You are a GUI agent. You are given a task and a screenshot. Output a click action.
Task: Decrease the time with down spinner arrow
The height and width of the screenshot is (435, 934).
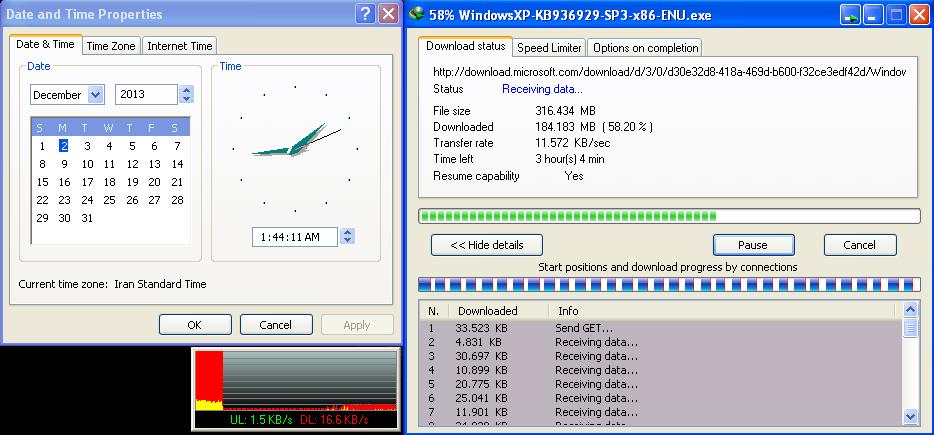[x=347, y=241]
